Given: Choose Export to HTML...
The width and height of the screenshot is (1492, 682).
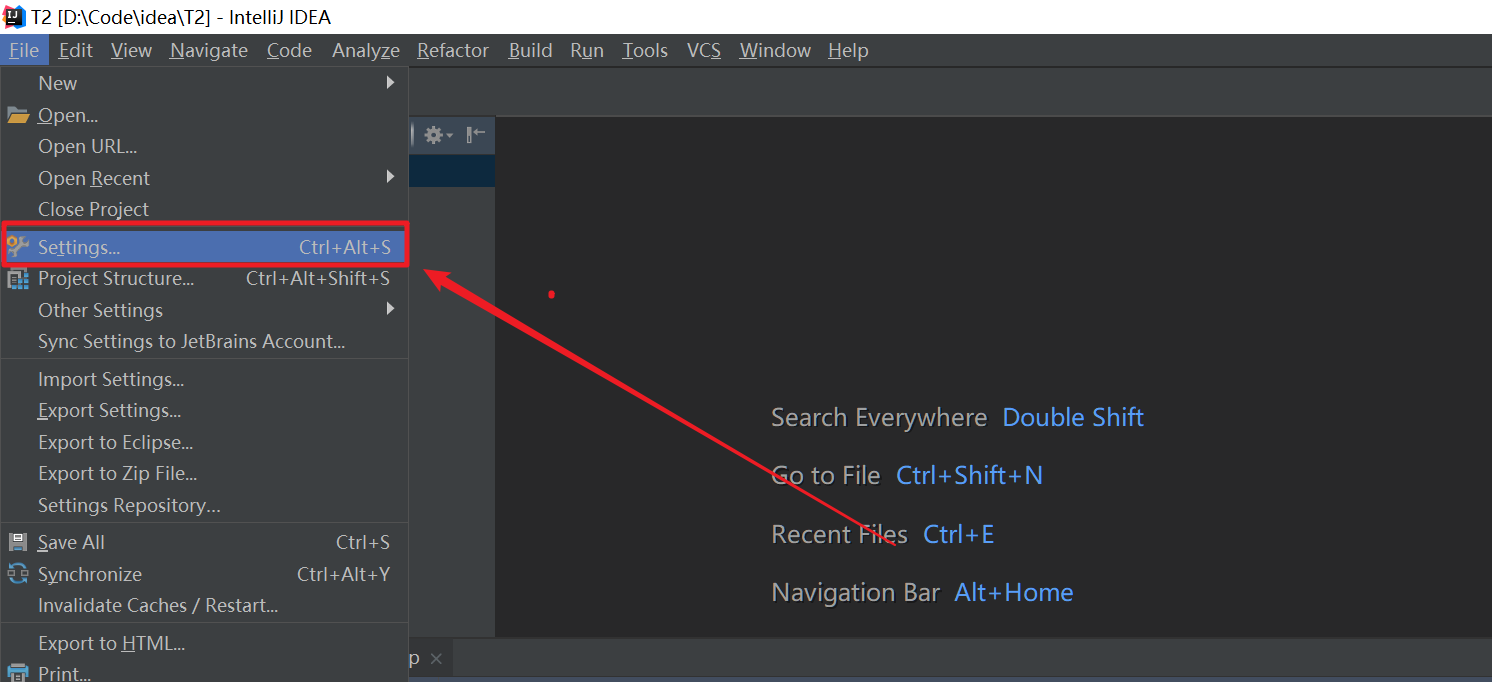Looking at the screenshot, I should point(204,643).
